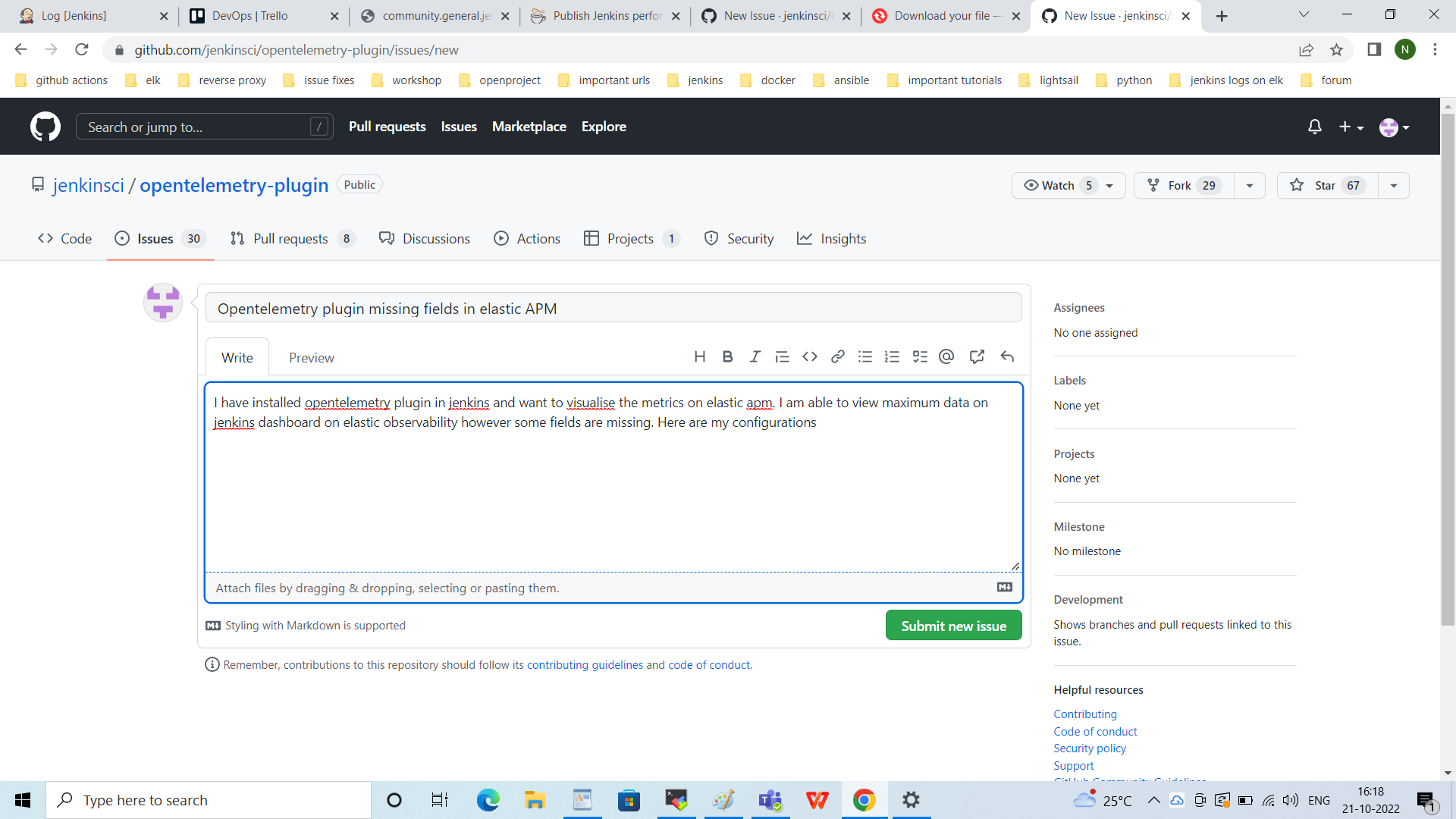Viewport: 1456px width, 819px height.
Task: Open the Insights tab
Action: (831, 239)
